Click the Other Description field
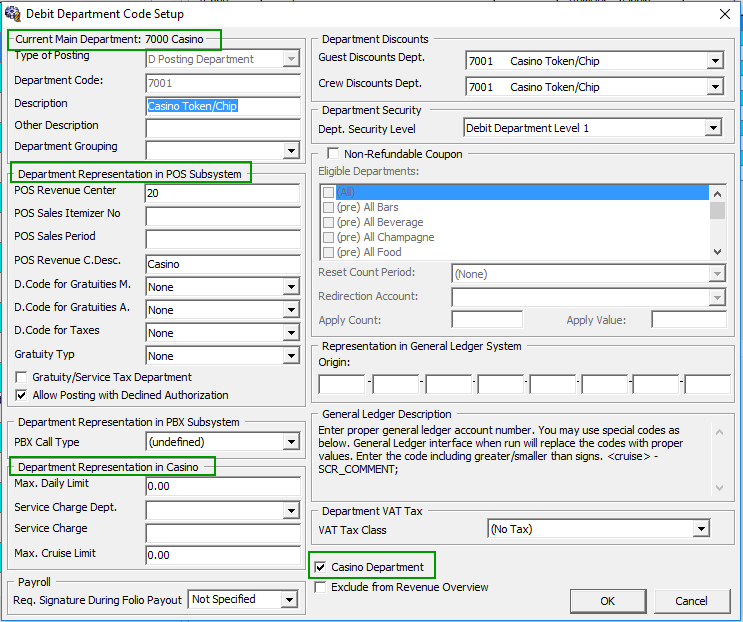Screen dimensions: 743x622 [x=223, y=128]
